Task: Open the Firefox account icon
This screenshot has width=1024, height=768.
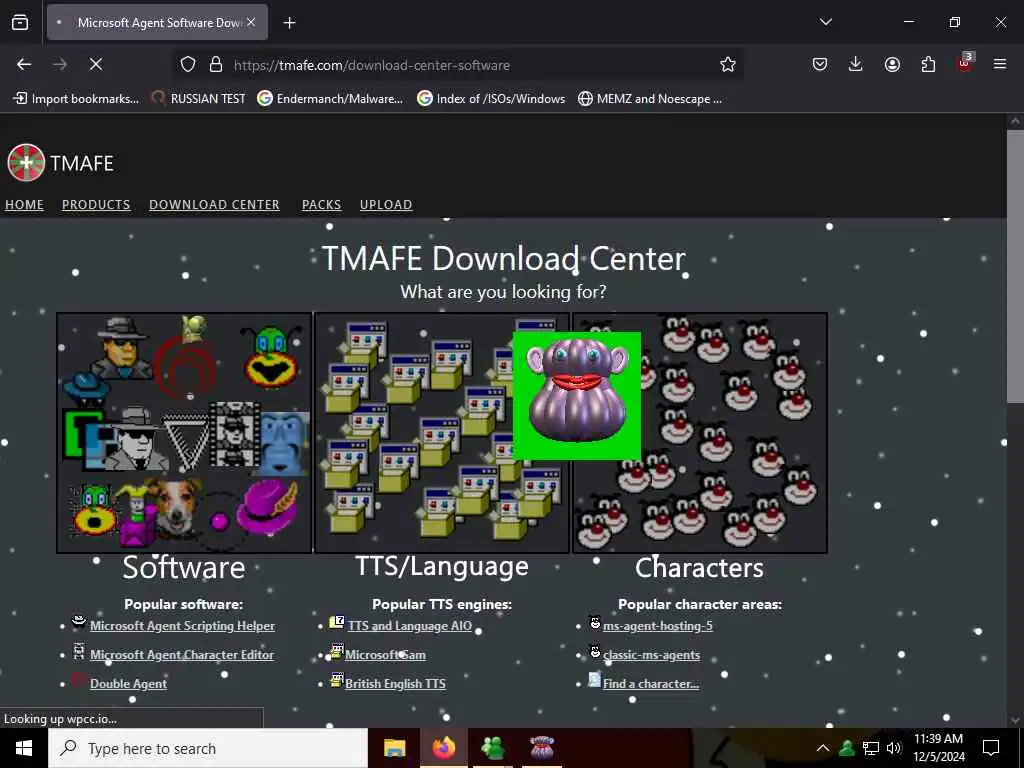Action: tap(892, 64)
